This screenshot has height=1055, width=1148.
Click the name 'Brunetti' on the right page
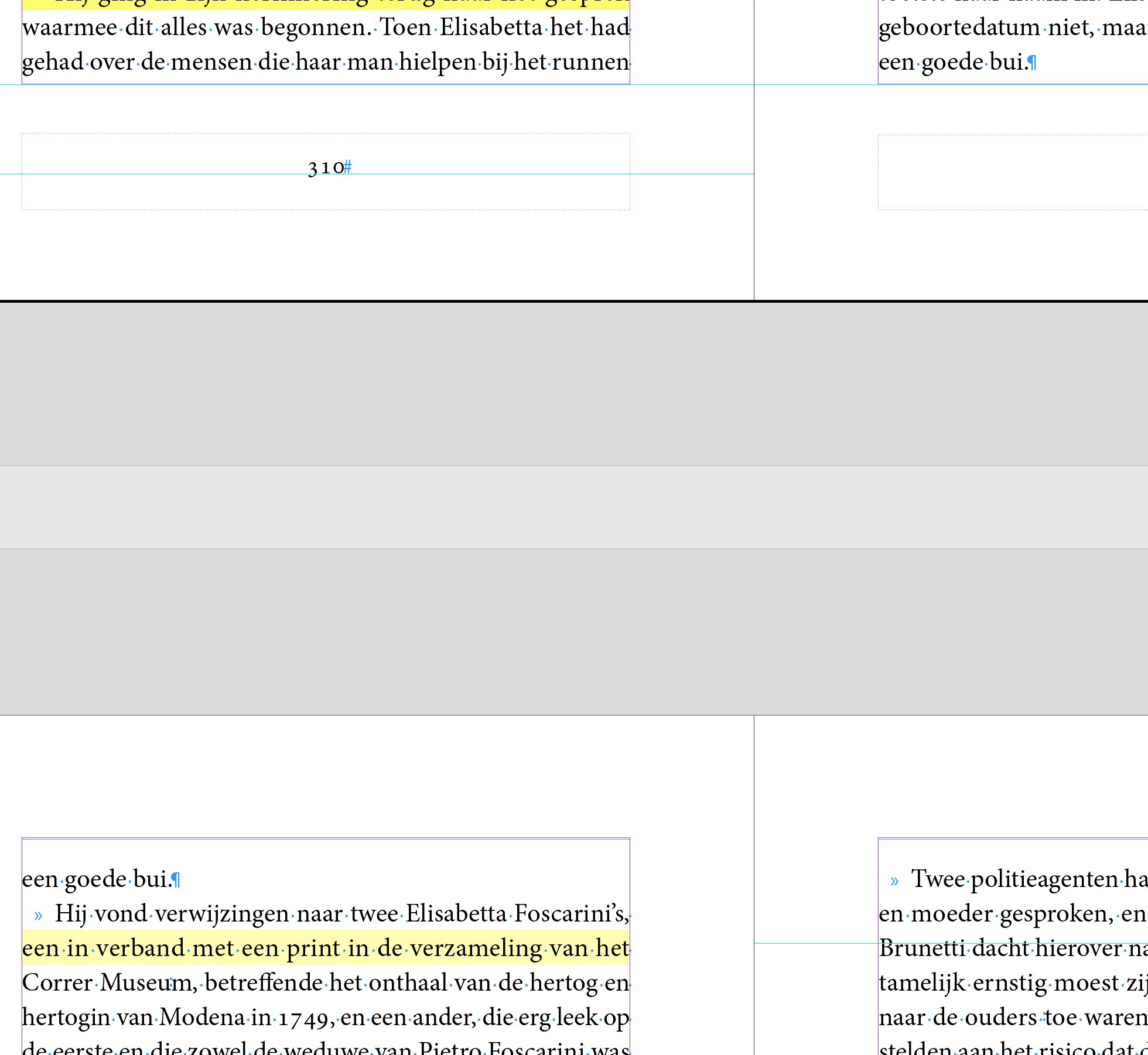click(x=922, y=948)
